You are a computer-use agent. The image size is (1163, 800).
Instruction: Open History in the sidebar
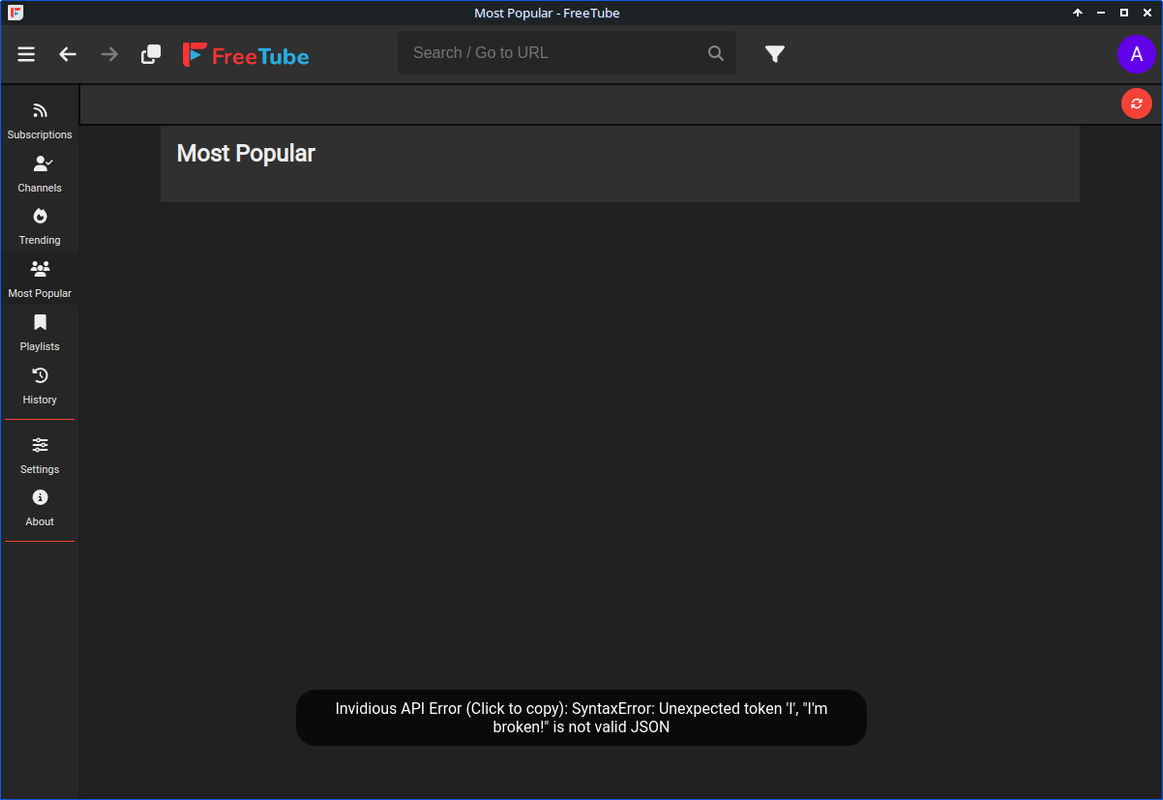click(39, 386)
